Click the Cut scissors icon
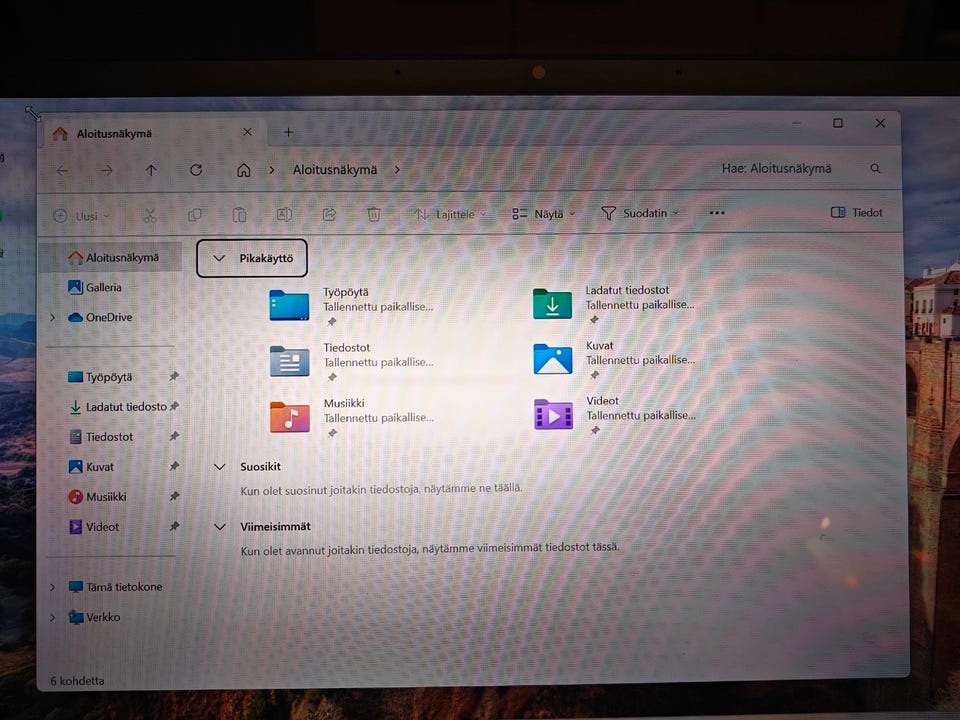The image size is (960, 720). point(150,216)
